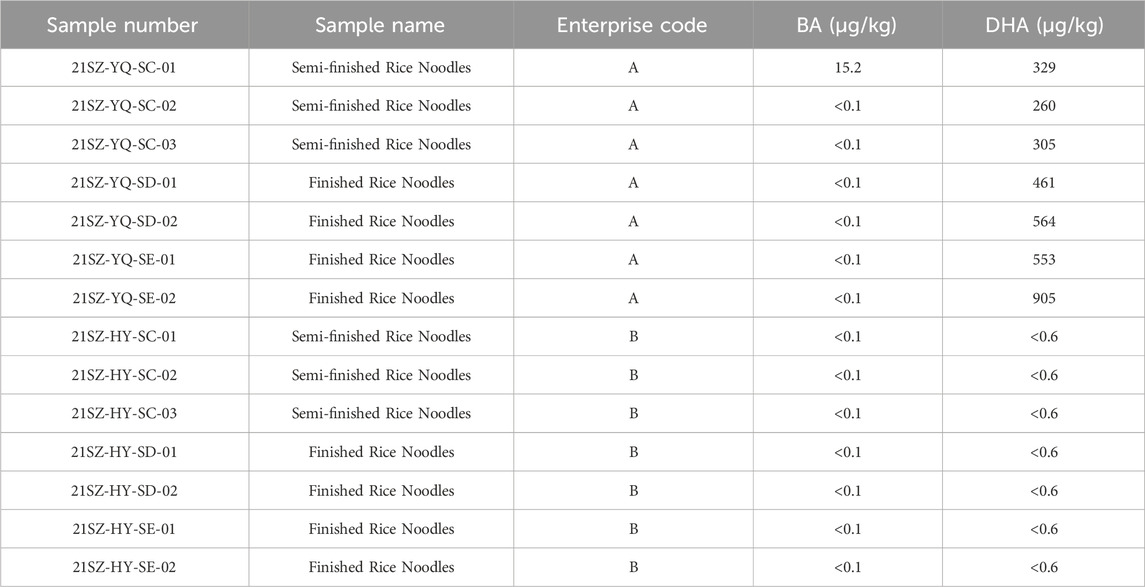Select sample number 21SZ-HY-SE-02

pyautogui.click(x=123, y=567)
